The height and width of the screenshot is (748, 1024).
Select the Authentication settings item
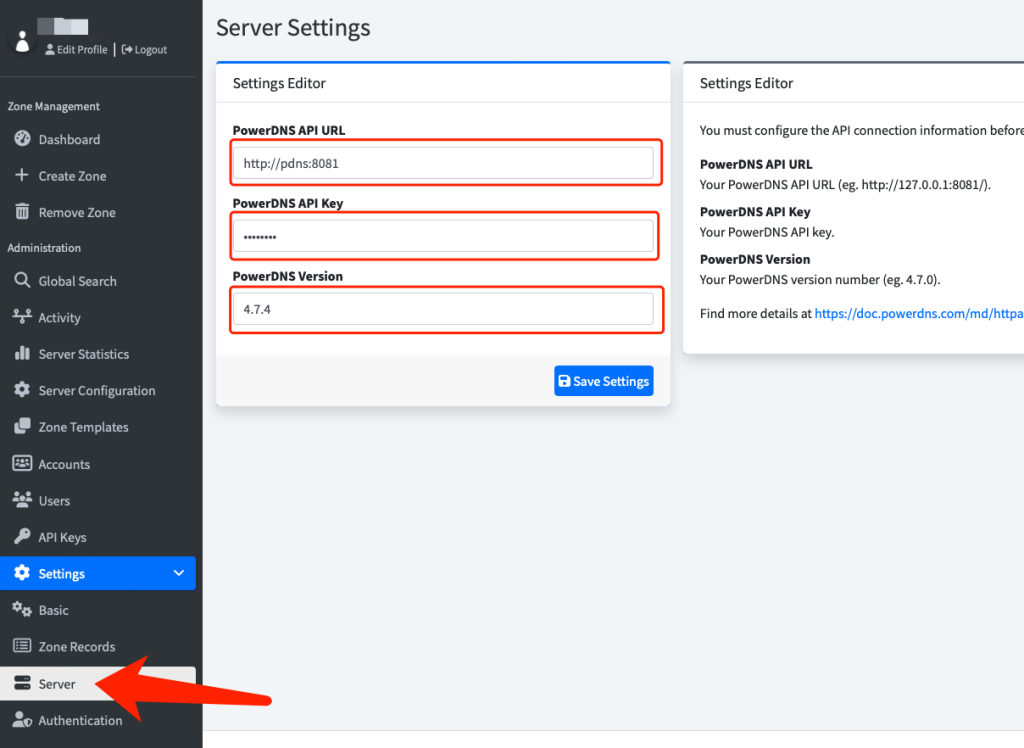tap(80, 720)
